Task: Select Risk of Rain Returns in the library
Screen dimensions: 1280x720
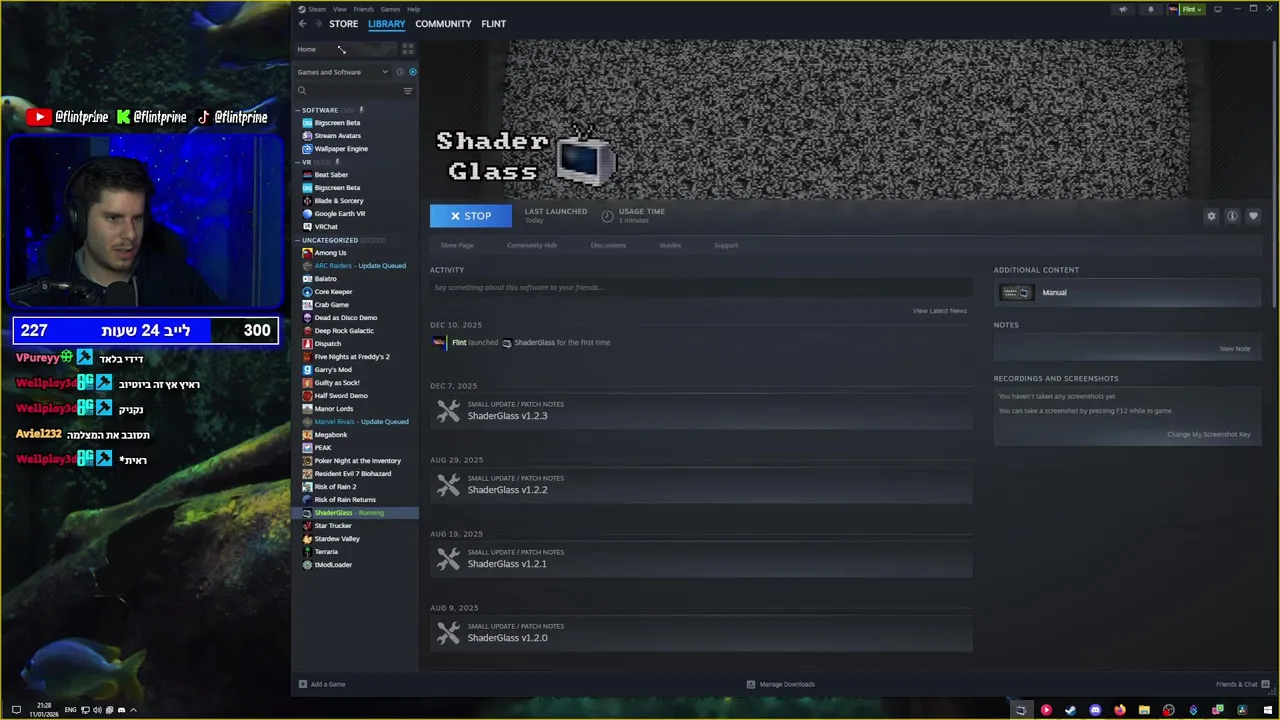Action: [345, 500]
